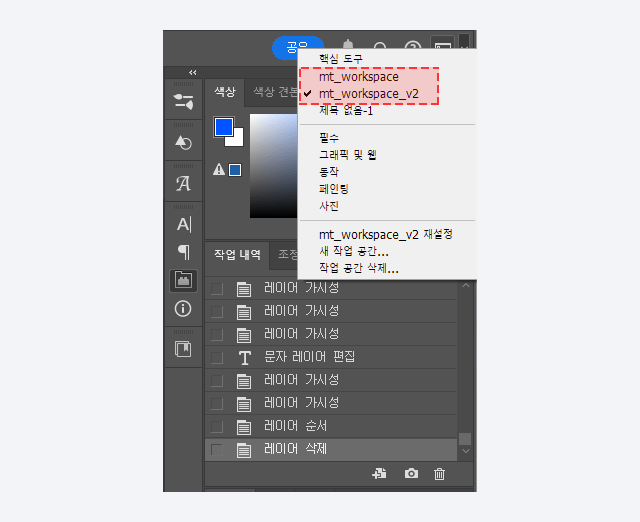Click document icon beside 레이어 순서

244,427
